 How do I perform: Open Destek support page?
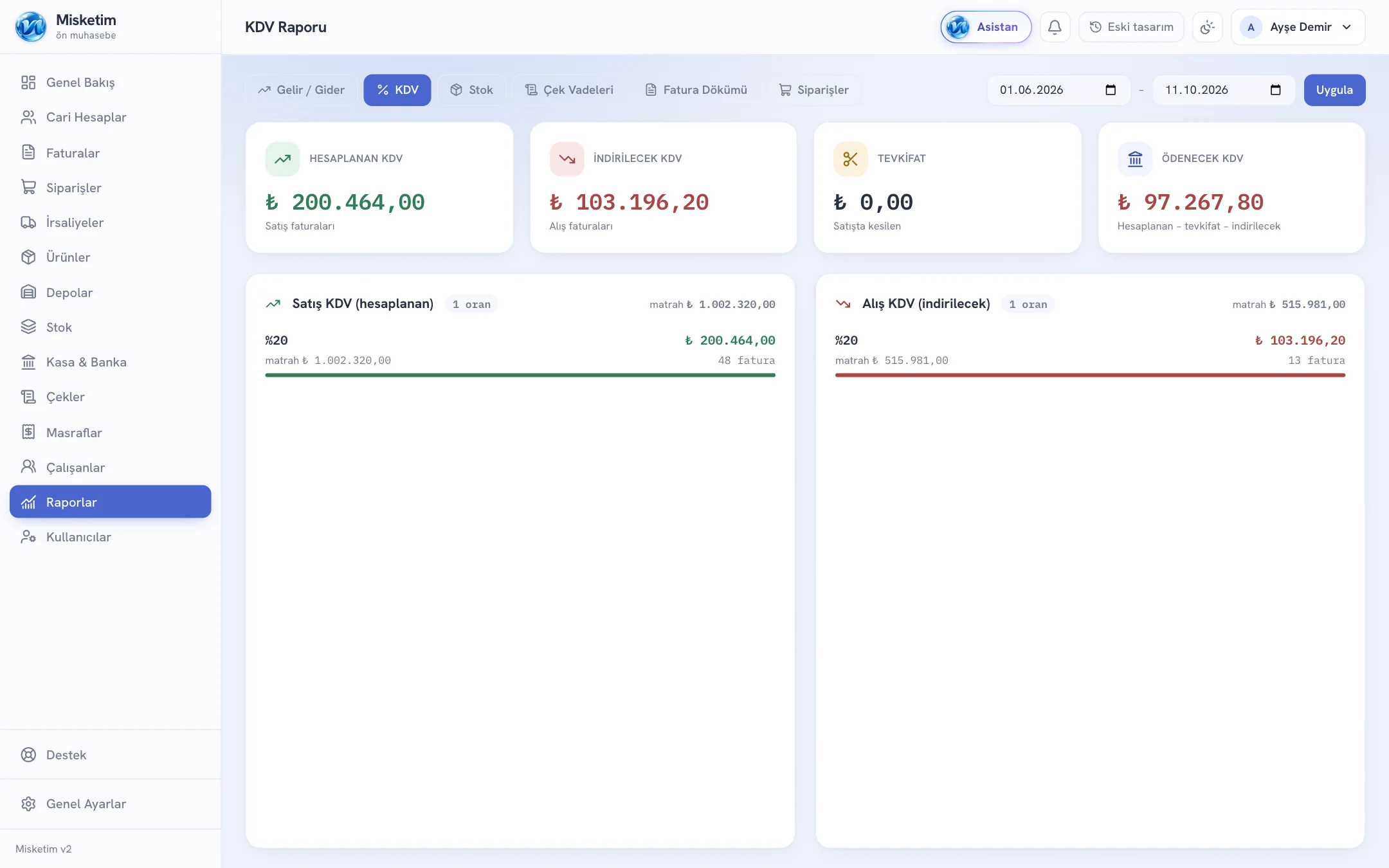(x=111, y=755)
